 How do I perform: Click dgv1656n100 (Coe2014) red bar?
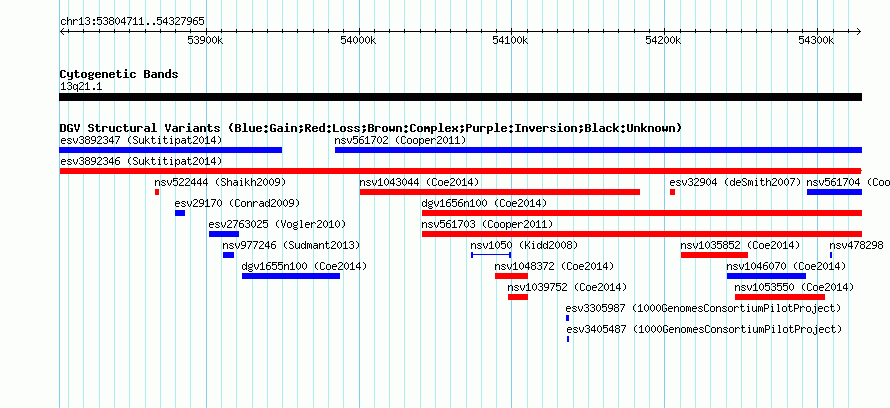pos(642,213)
